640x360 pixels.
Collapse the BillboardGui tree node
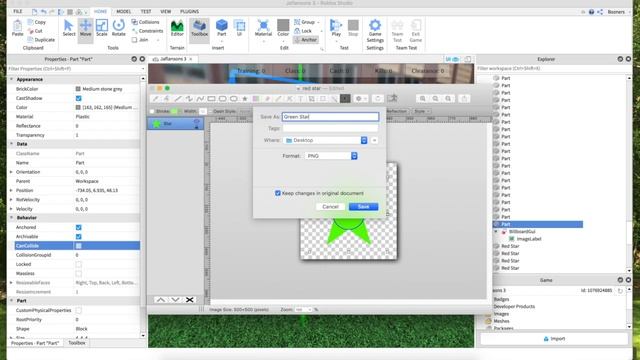(496, 231)
